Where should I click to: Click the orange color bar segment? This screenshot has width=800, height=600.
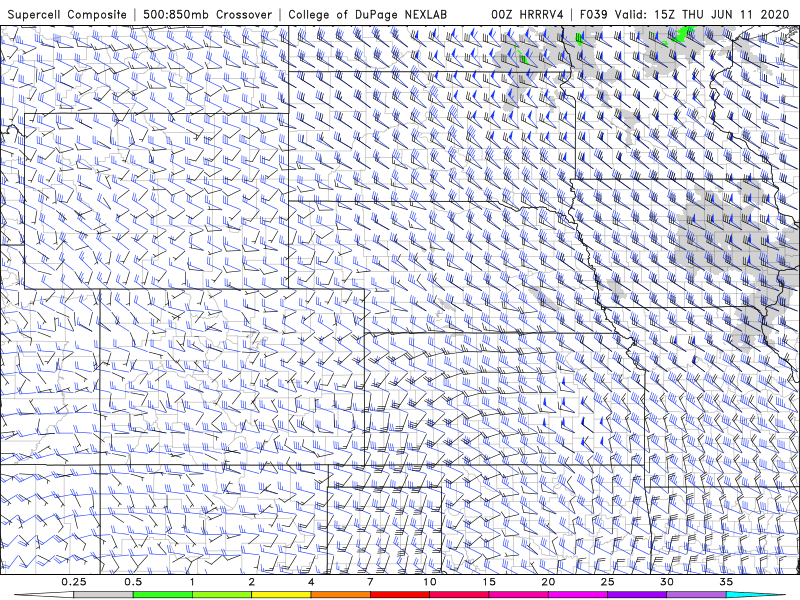click(340, 595)
